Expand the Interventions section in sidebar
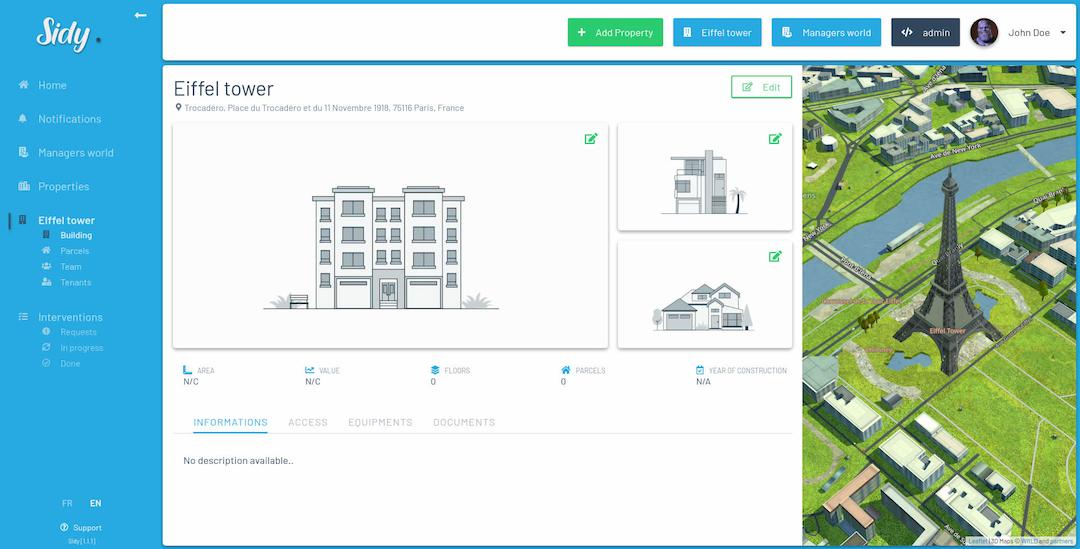Viewport: 1080px width, 549px height. click(70, 317)
